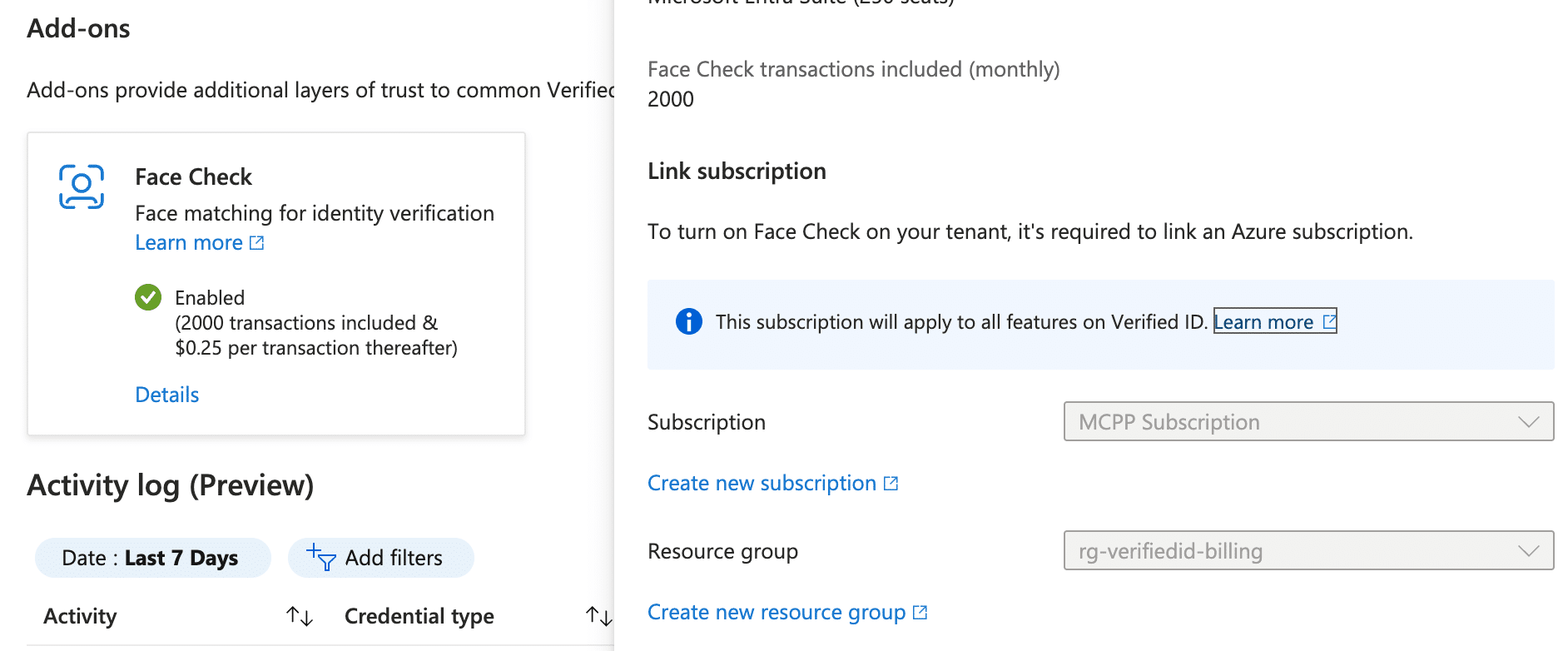Click the funnel icon beside Add filters
Screen dimensions: 1568x651
tap(321, 557)
